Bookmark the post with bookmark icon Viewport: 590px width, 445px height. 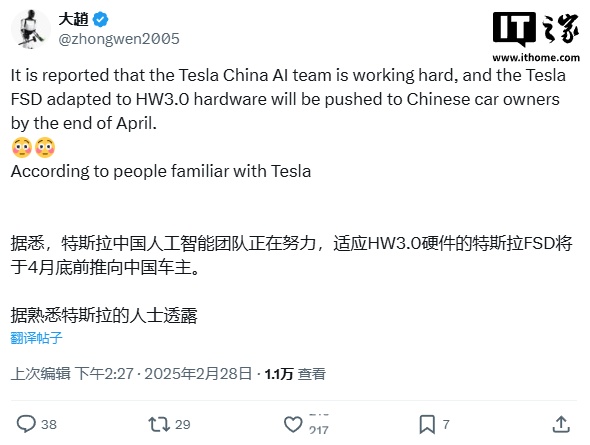pyautogui.click(x=427, y=424)
